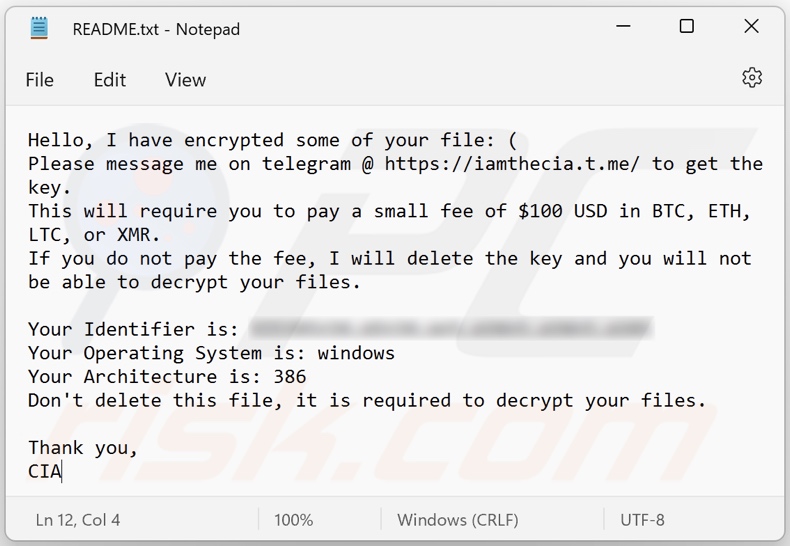Screen dimensions: 790x546
Task: Click the word "windows" in the text
Action: 356,353
